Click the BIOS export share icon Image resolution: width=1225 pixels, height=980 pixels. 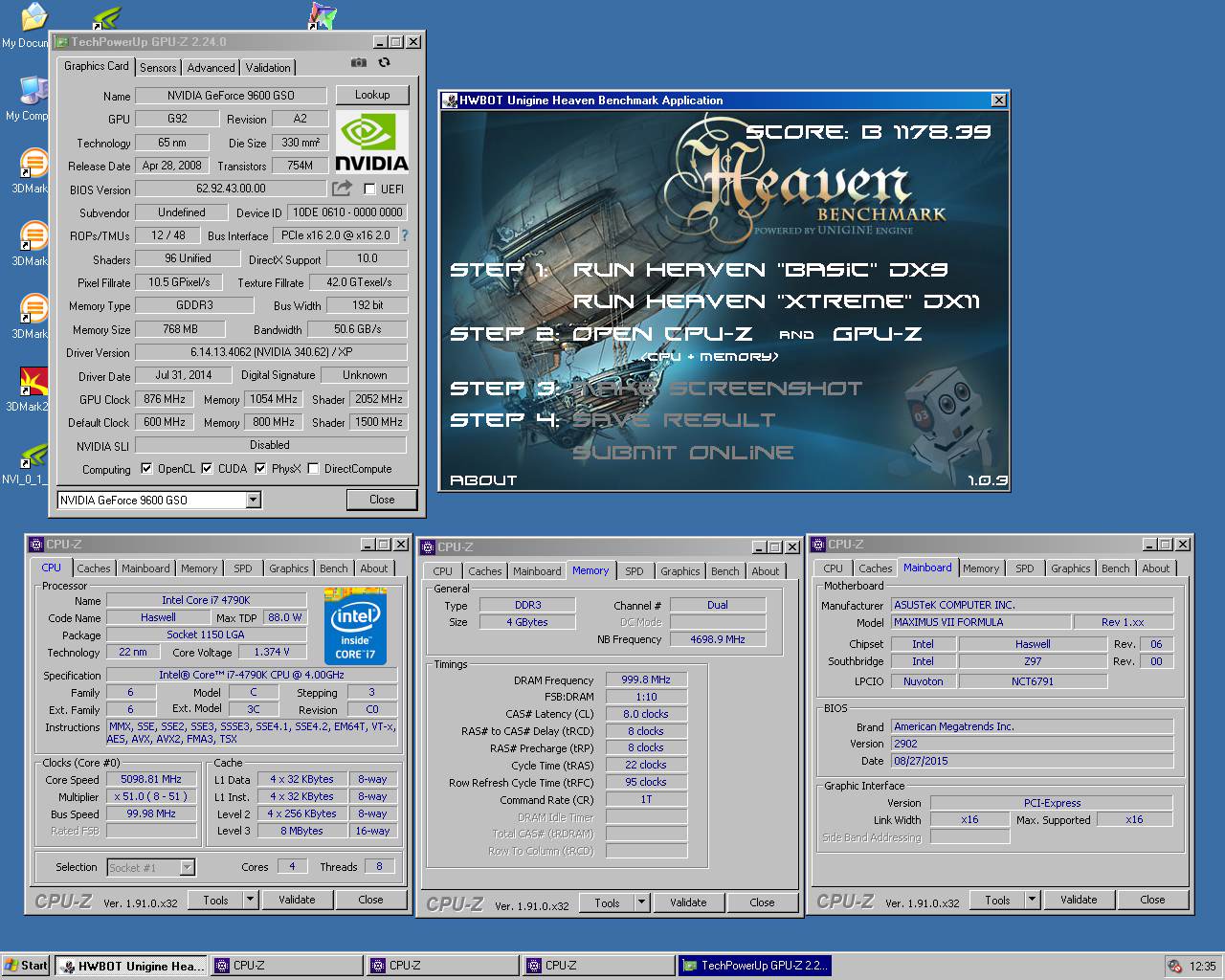coord(342,189)
